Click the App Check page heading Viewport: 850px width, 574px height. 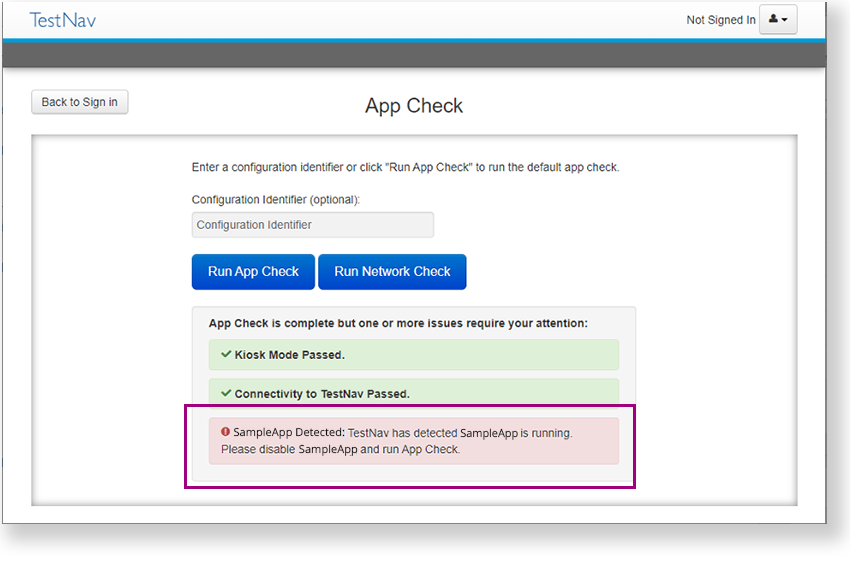[414, 106]
